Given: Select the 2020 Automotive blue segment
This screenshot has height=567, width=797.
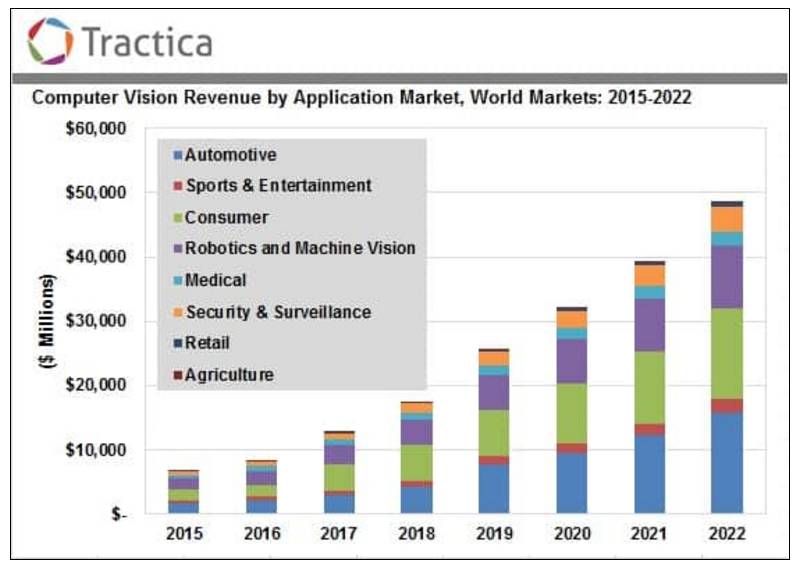Looking at the screenshot, I should 571,483.
